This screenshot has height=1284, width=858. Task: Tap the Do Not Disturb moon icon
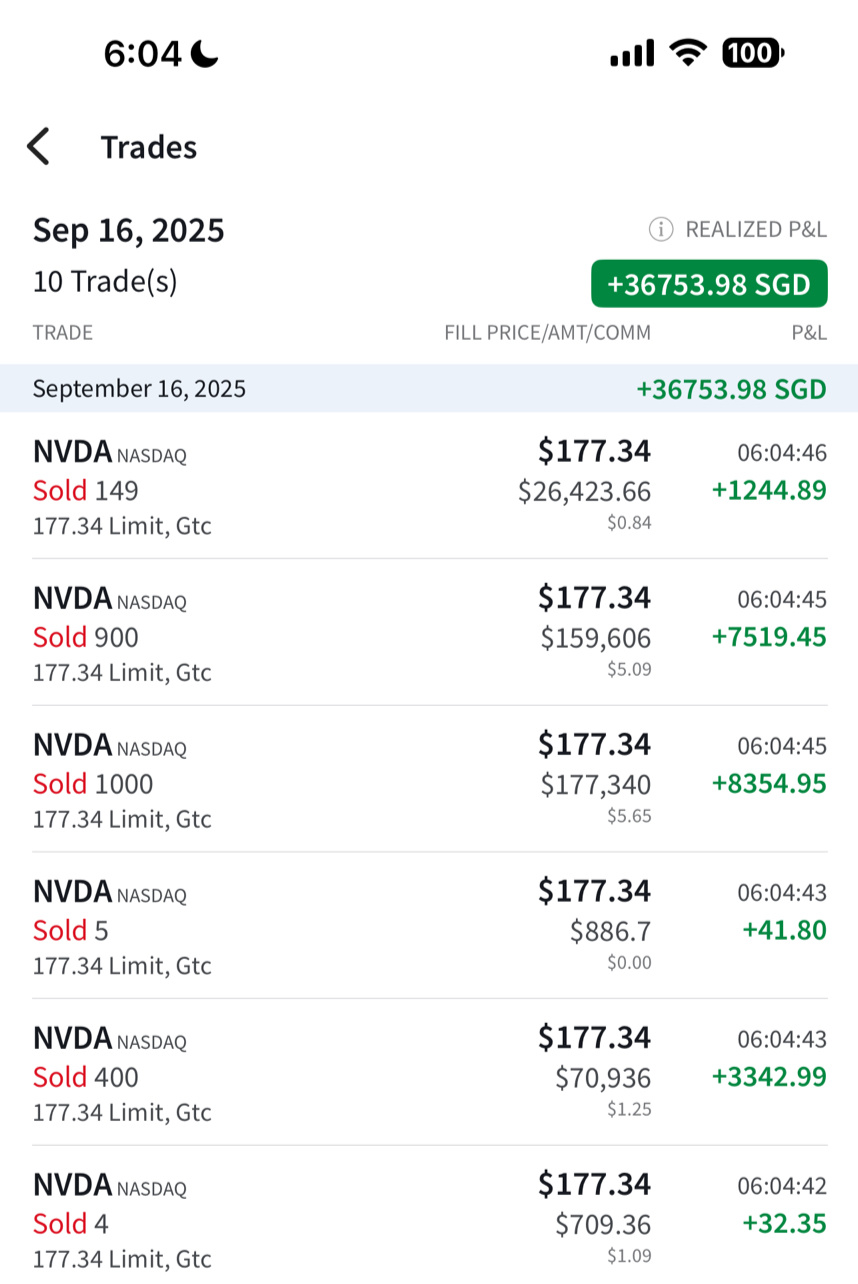[x=205, y=54]
